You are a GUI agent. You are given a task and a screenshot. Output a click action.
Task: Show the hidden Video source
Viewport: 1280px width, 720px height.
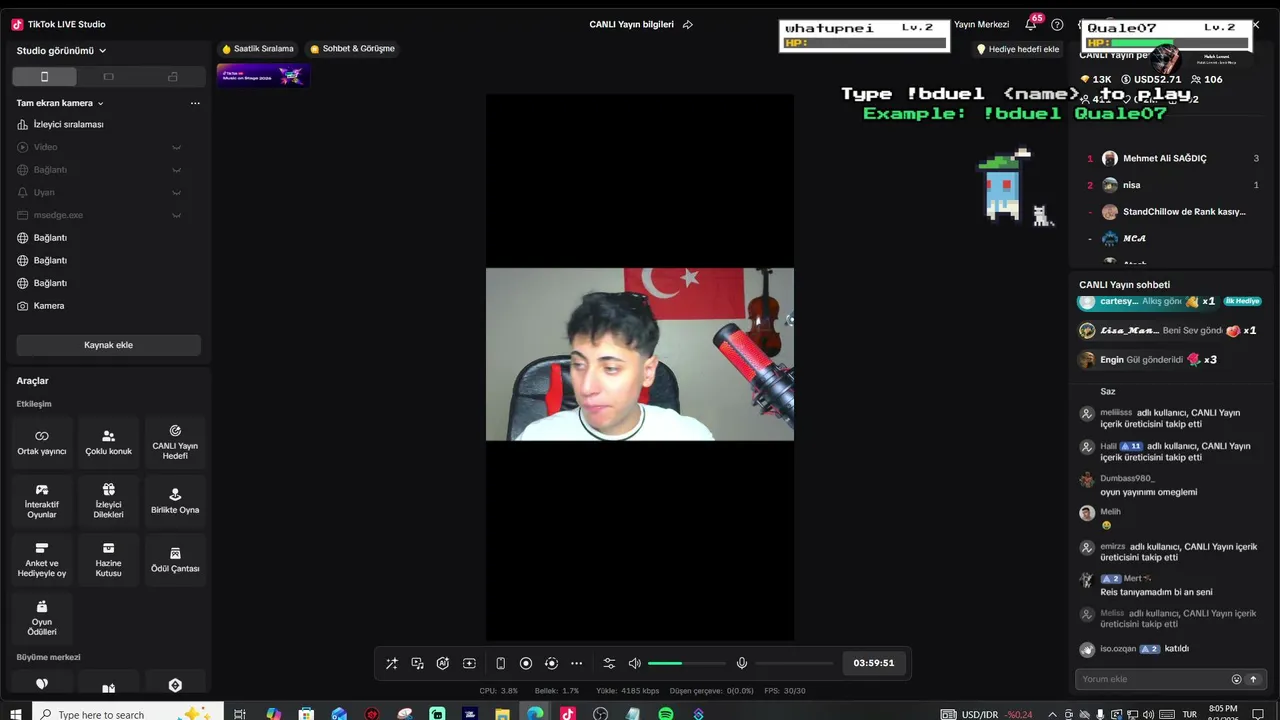click(x=176, y=147)
